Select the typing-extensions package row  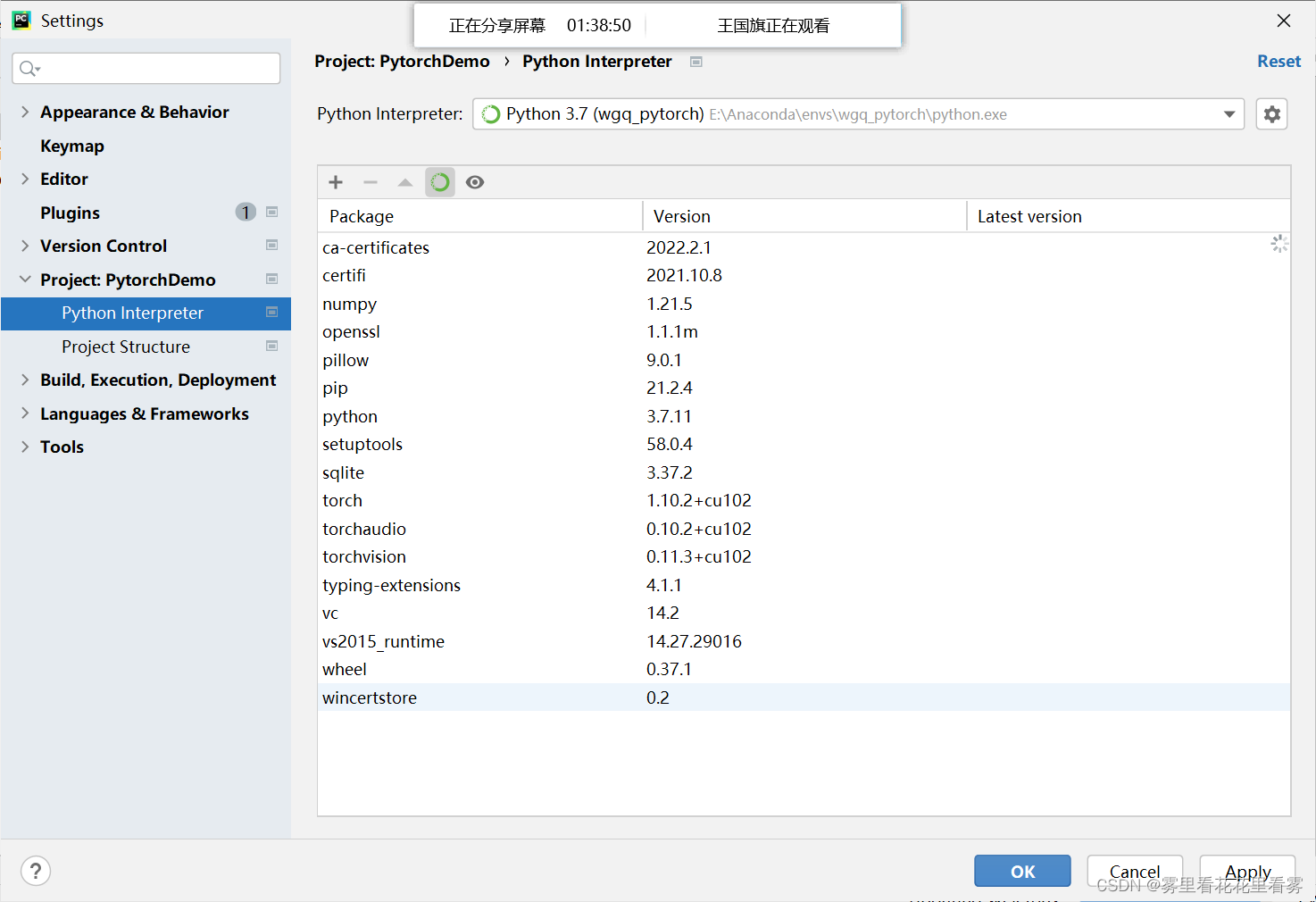coord(804,585)
